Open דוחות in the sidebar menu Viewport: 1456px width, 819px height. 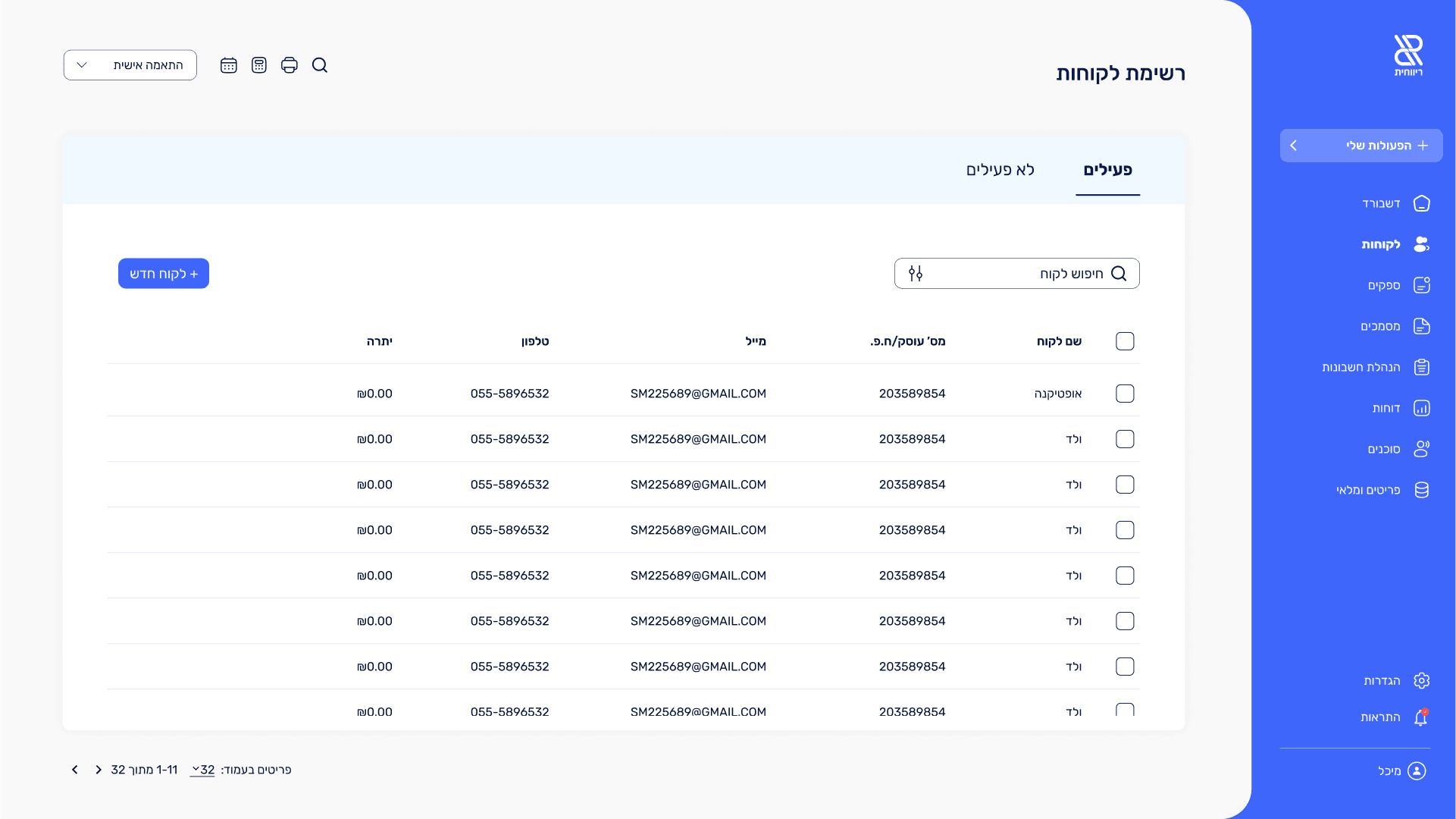1387,409
